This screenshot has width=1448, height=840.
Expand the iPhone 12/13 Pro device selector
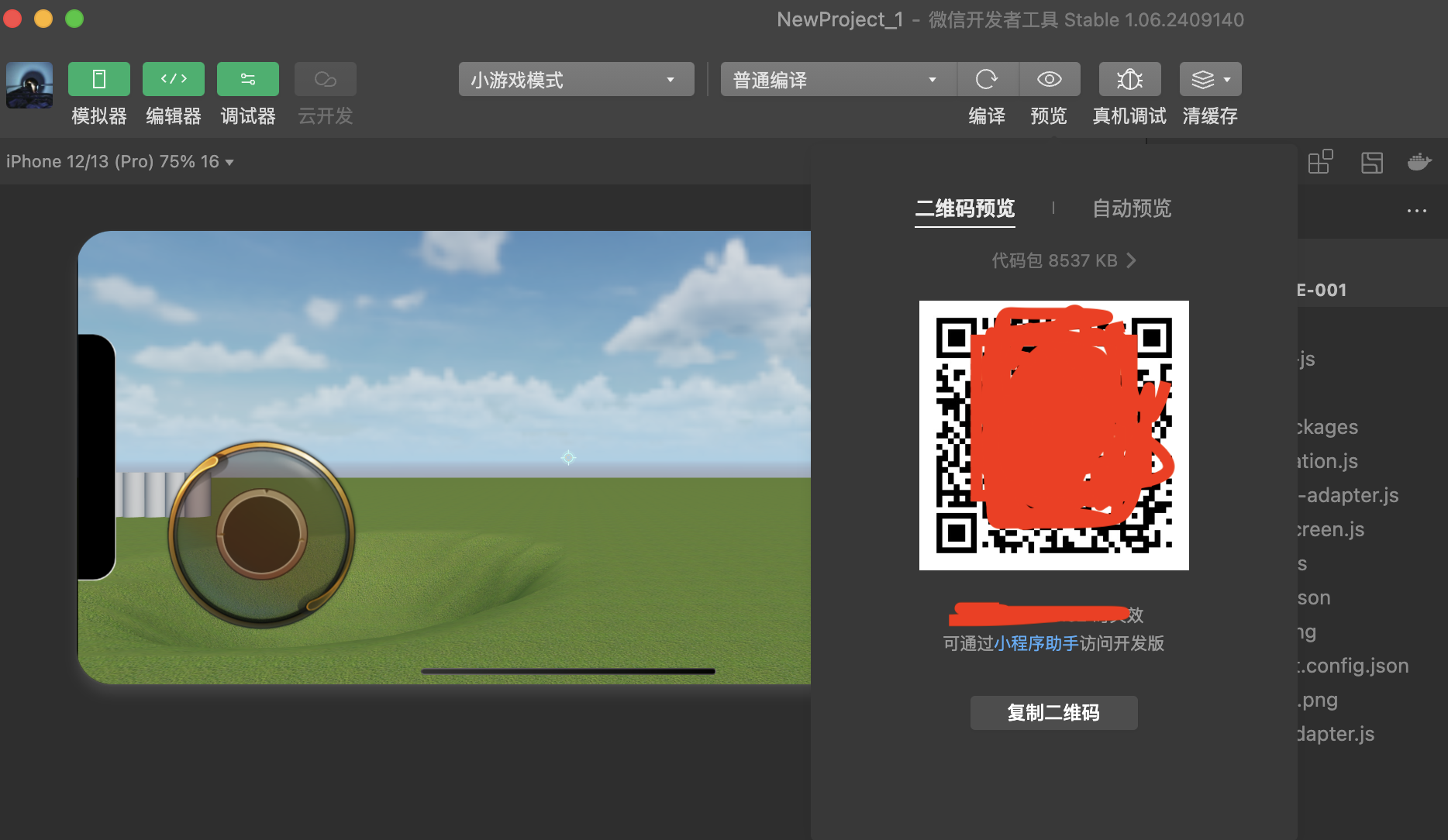point(120,162)
